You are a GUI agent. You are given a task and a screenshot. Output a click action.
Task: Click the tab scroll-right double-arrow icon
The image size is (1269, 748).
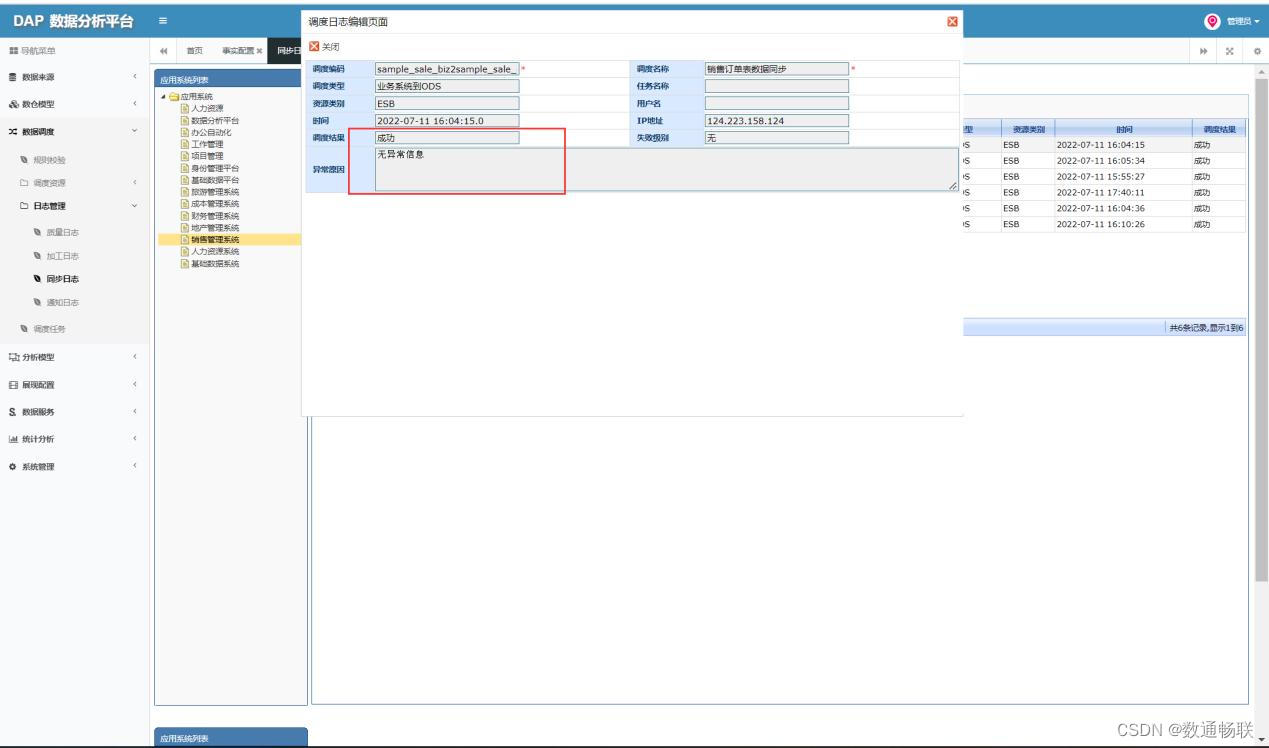[x=1204, y=51]
